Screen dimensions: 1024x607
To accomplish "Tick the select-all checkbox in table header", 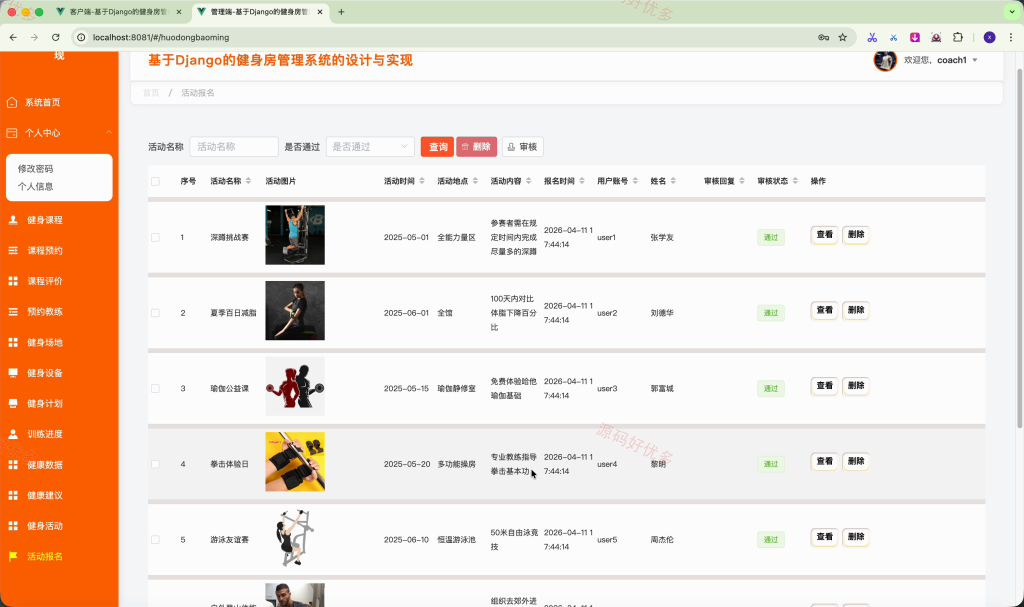I will [155, 182].
